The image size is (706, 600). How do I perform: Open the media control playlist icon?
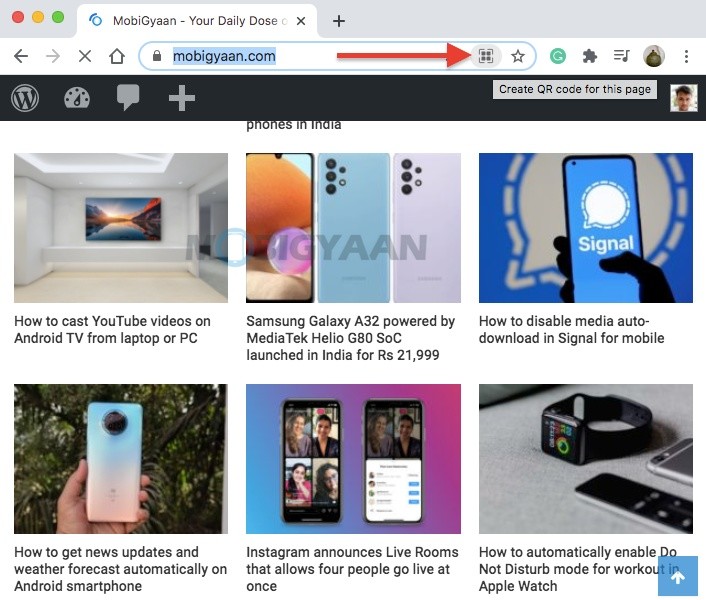tap(621, 56)
